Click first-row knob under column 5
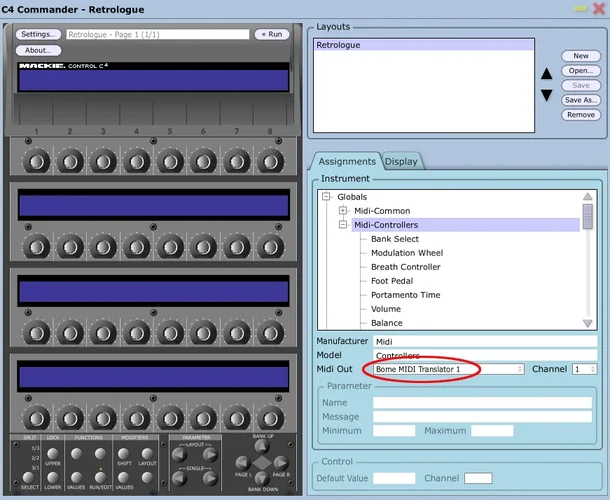Screen dimensions: 610x500 [x=170, y=161]
